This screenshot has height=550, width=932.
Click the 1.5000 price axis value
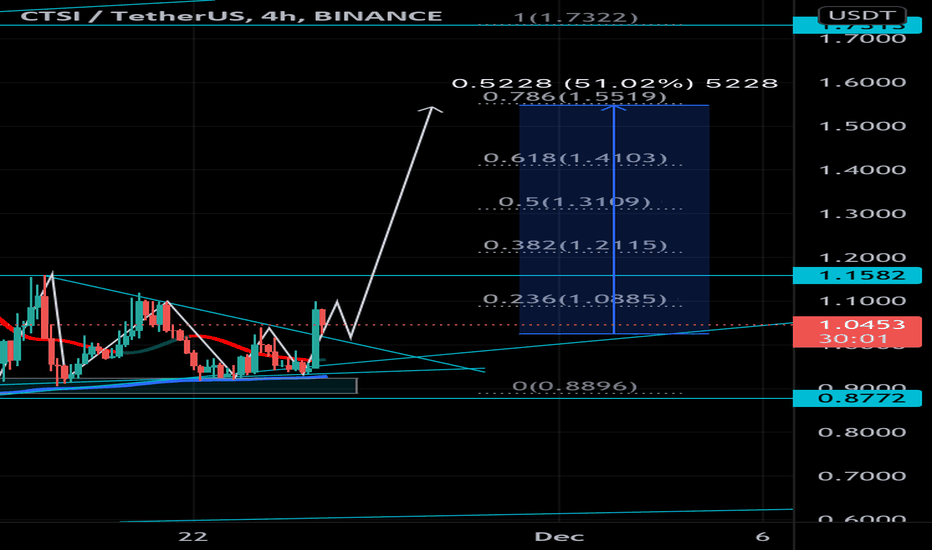point(862,126)
